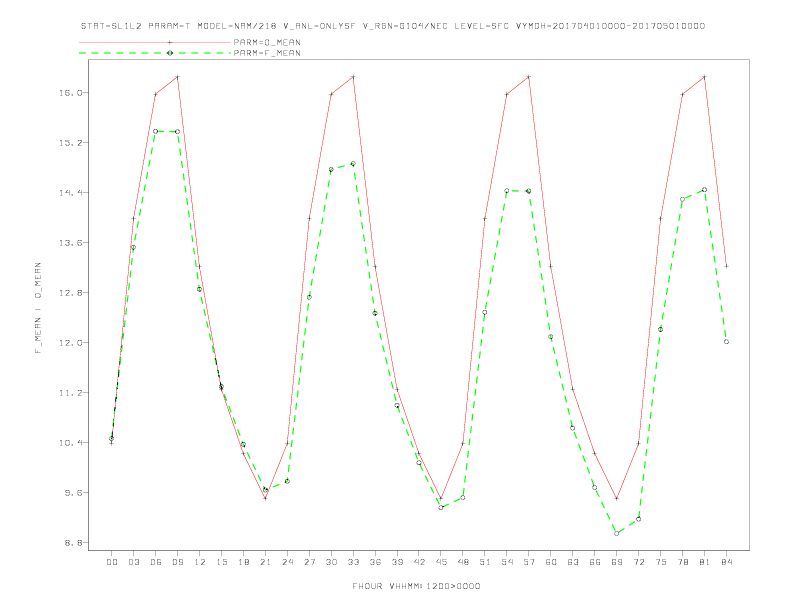Click y-axis tick label 9.6
792x612 pixels.
[72, 493]
